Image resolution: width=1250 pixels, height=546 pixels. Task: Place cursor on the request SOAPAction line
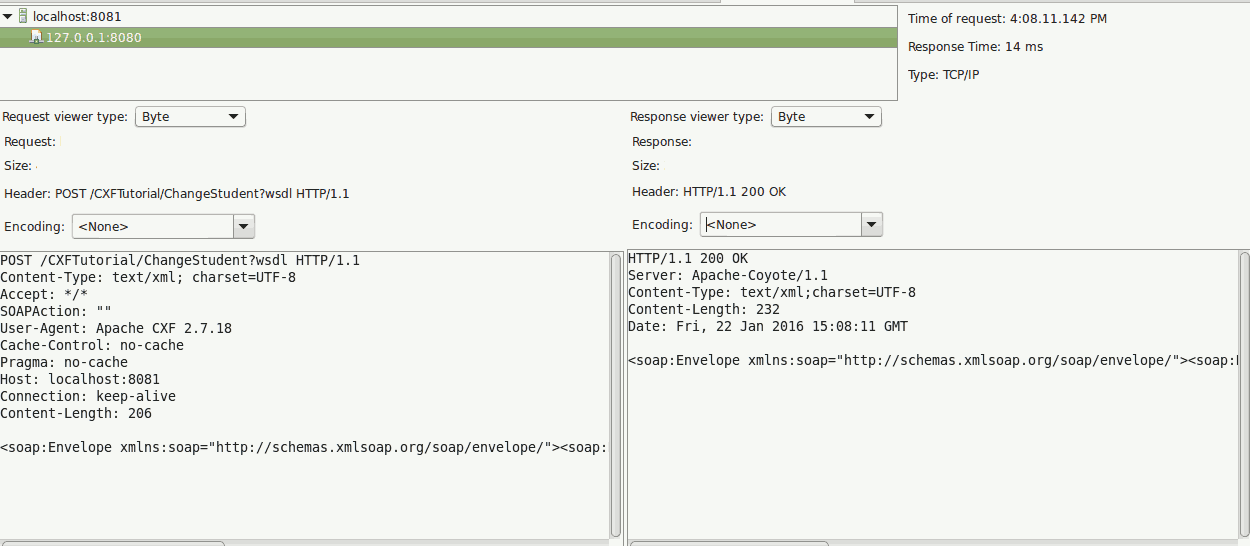[56, 311]
